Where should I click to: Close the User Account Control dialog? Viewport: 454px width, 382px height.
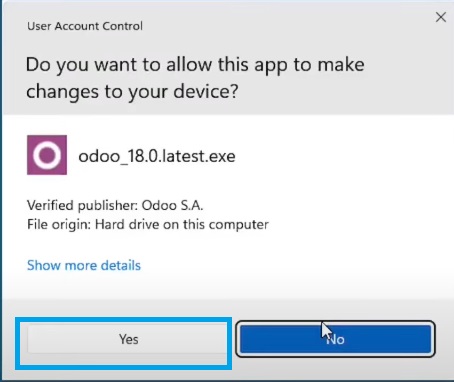click(x=441, y=17)
